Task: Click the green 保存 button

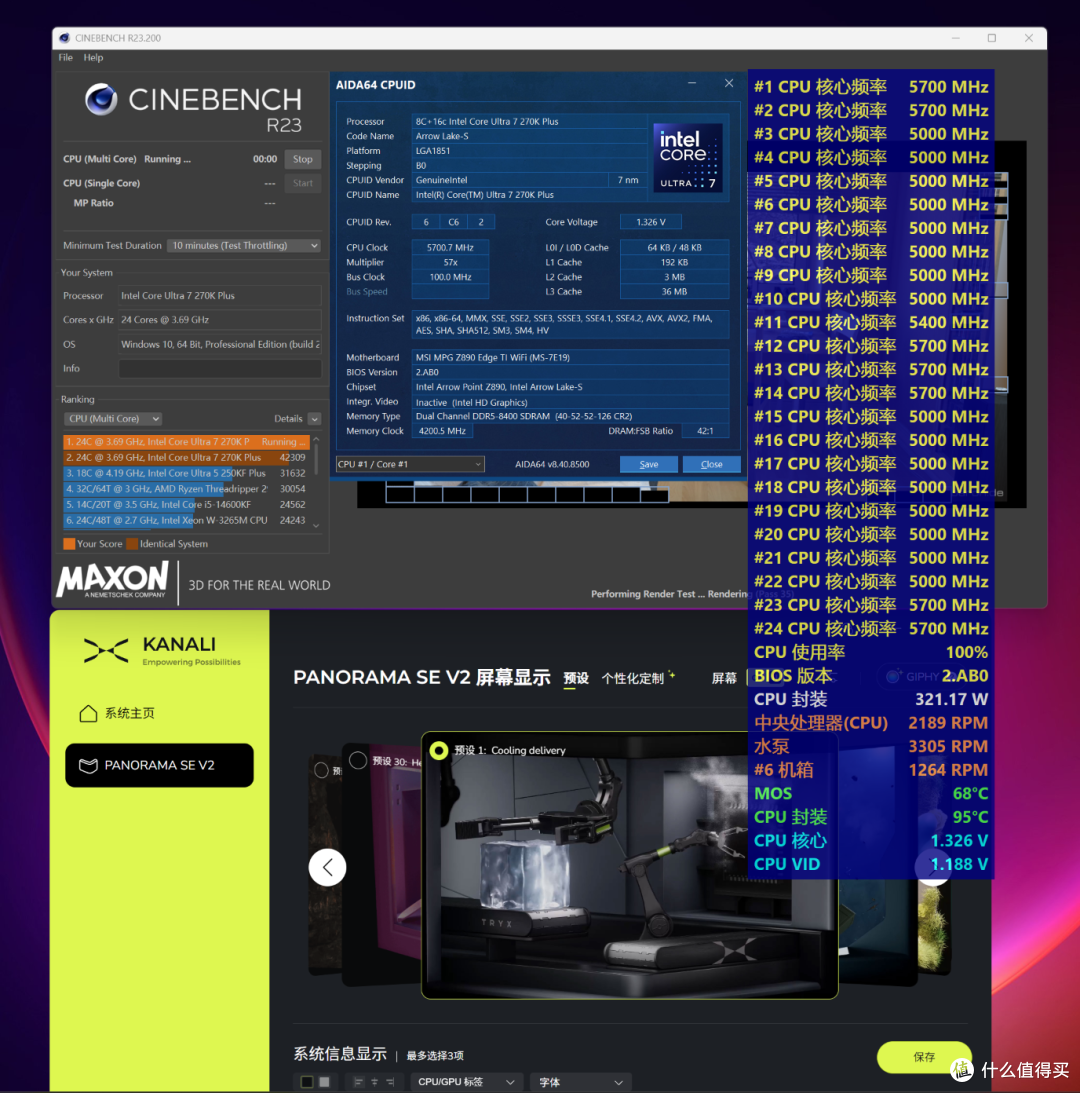Action: point(924,1057)
